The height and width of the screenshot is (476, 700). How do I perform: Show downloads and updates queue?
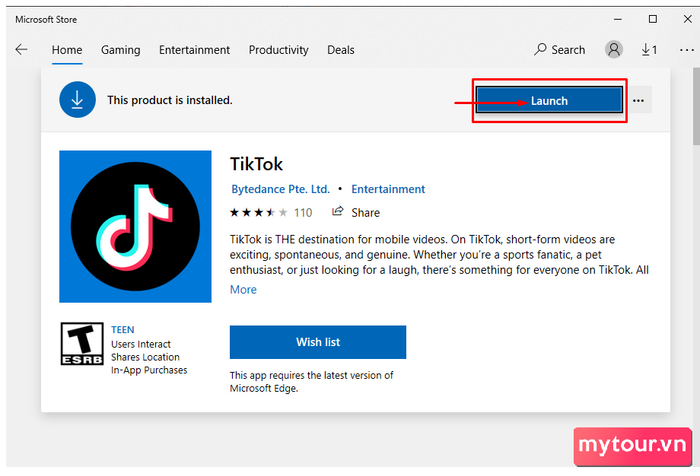[x=649, y=50]
